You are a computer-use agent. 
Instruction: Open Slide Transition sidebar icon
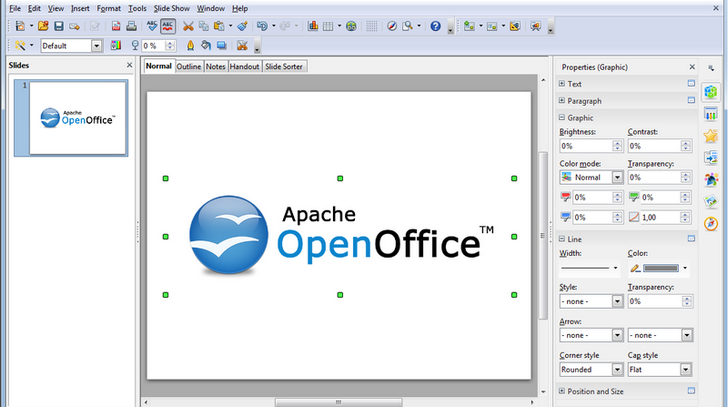pos(711,158)
